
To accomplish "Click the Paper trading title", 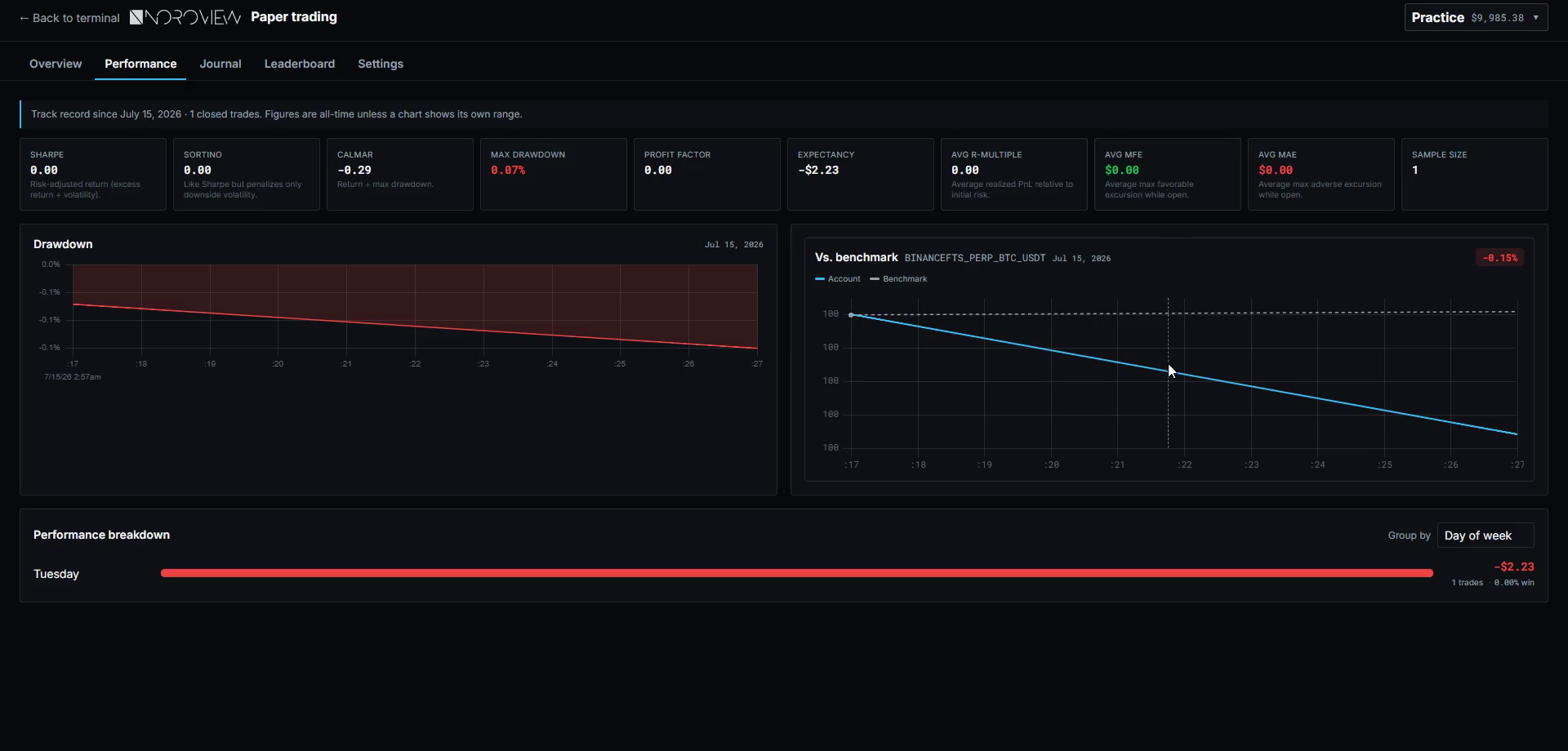I will (x=294, y=17).
